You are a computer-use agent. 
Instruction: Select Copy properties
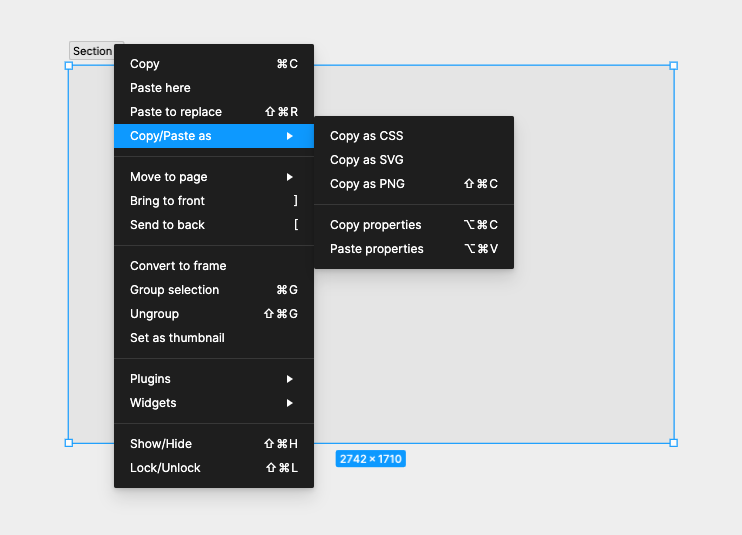(414, 225)
